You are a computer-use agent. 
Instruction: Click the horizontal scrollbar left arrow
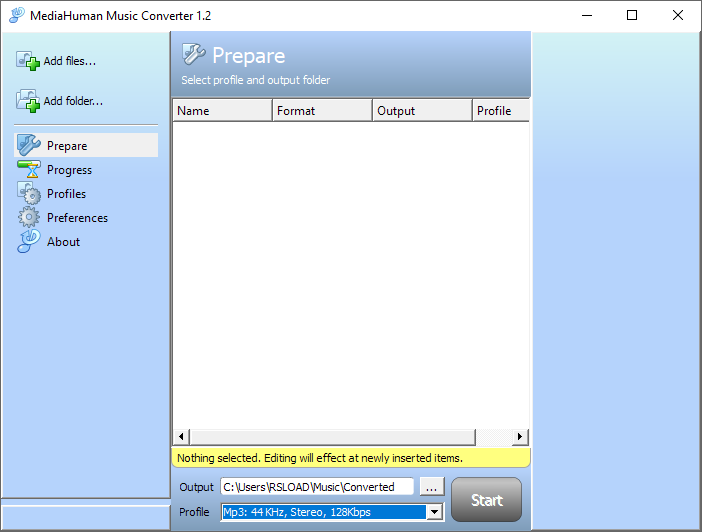[x=181, y=436]
